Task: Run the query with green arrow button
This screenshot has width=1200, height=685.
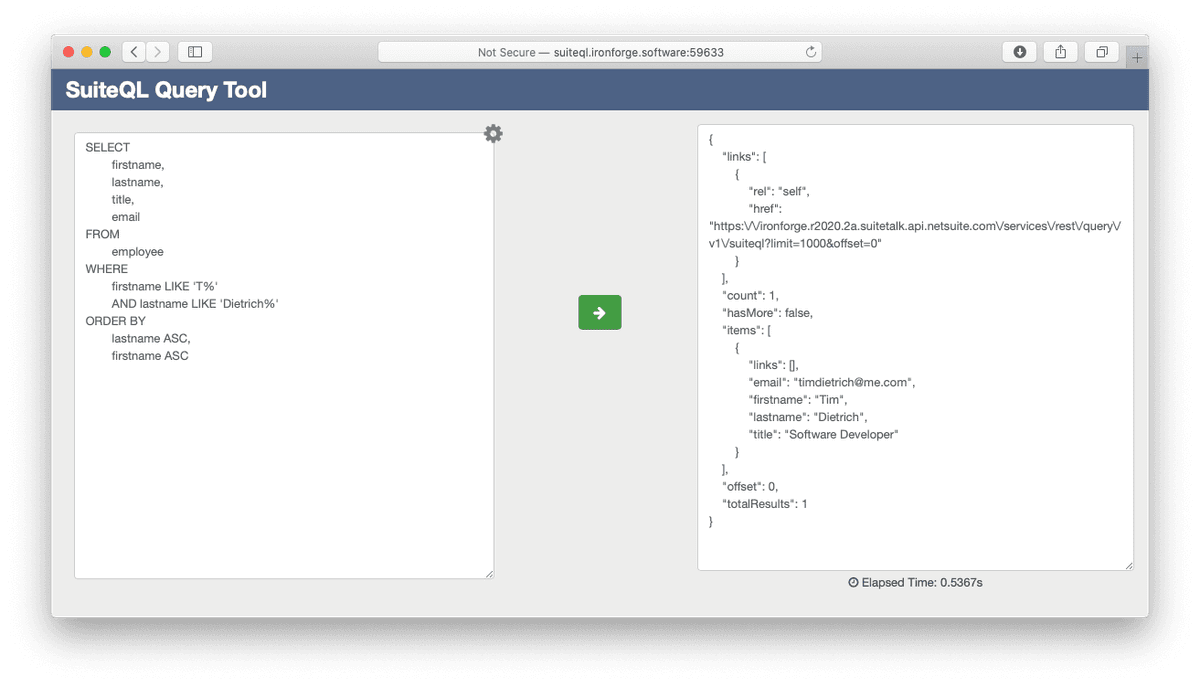Action: tap(599, 312)
